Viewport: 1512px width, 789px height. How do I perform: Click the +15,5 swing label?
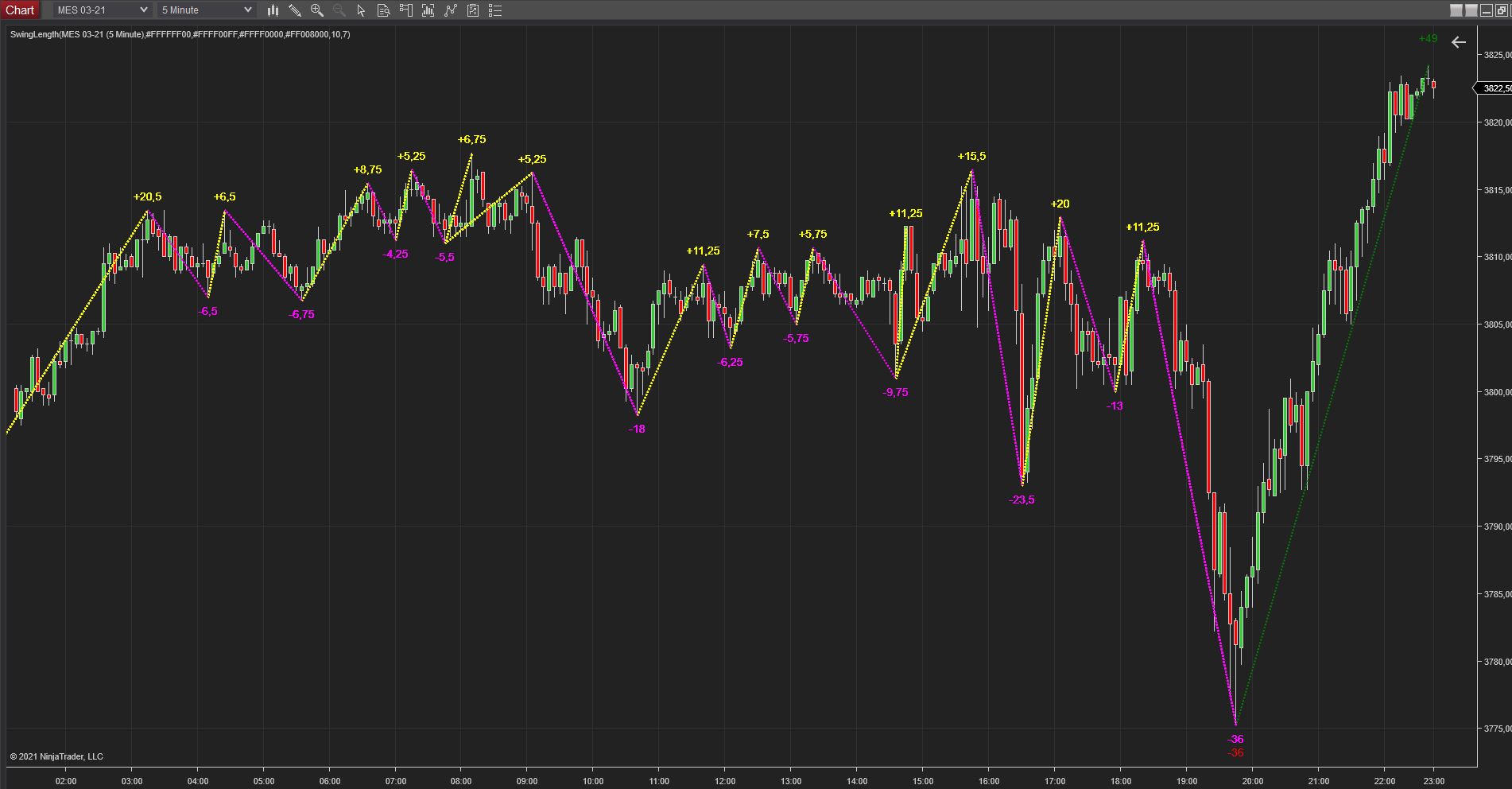click(971, 156)
